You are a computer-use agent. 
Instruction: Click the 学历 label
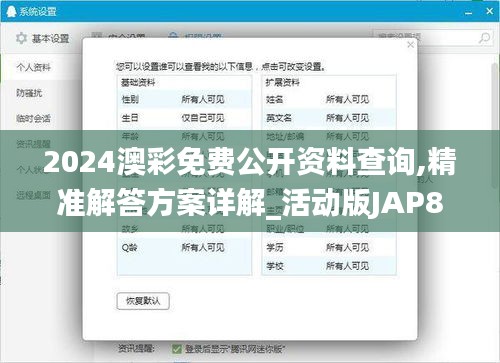(274, 247)
